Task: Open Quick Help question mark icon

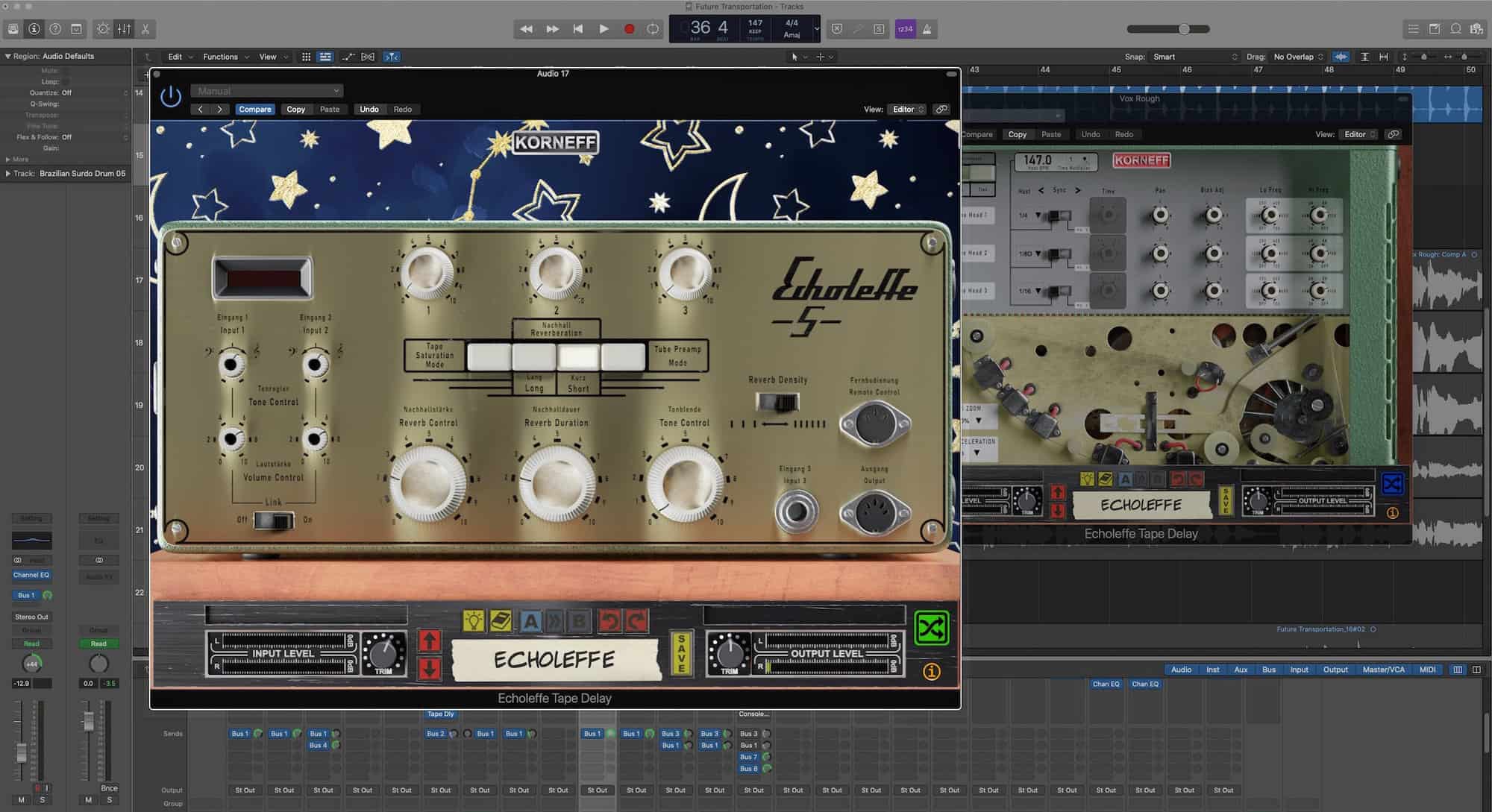Action: click(x=55, y=29)
